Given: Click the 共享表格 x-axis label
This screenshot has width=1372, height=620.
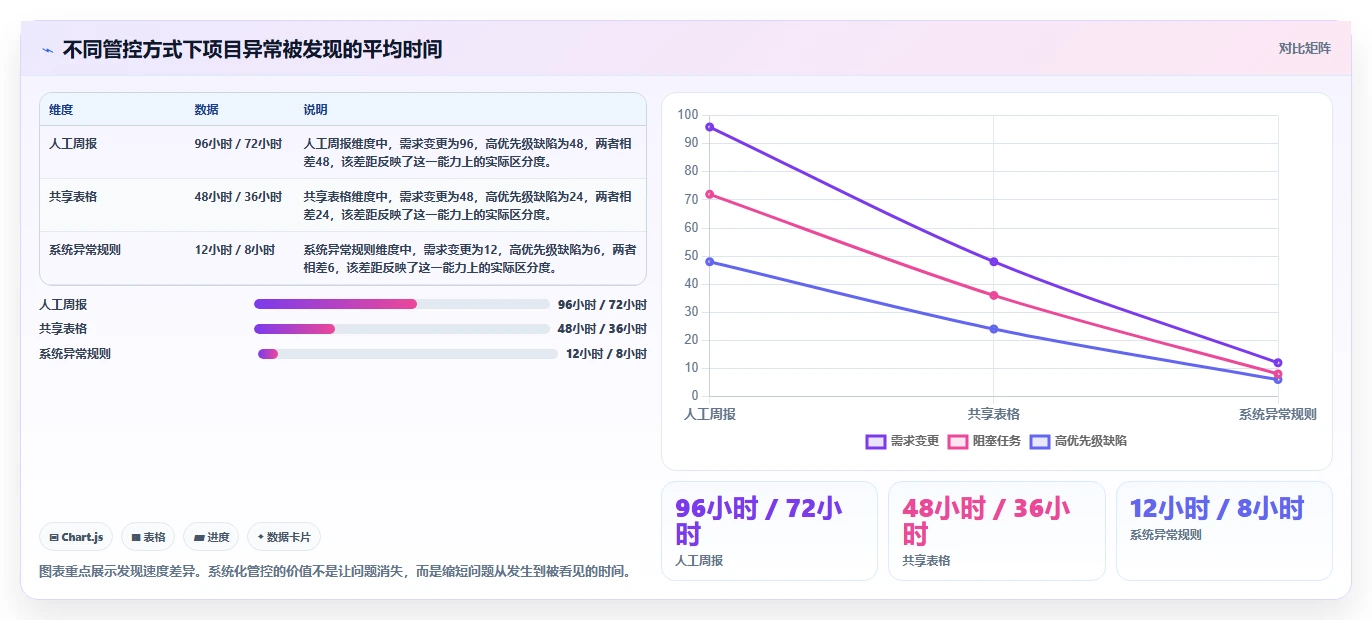Looking at the screenshot, I should pos(994,414).
